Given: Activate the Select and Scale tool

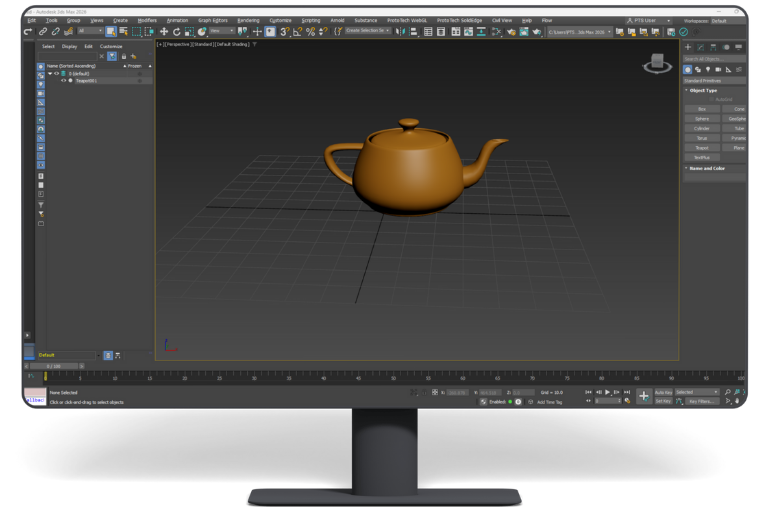Looking at the screenshot, I should [x=189, y=32].
